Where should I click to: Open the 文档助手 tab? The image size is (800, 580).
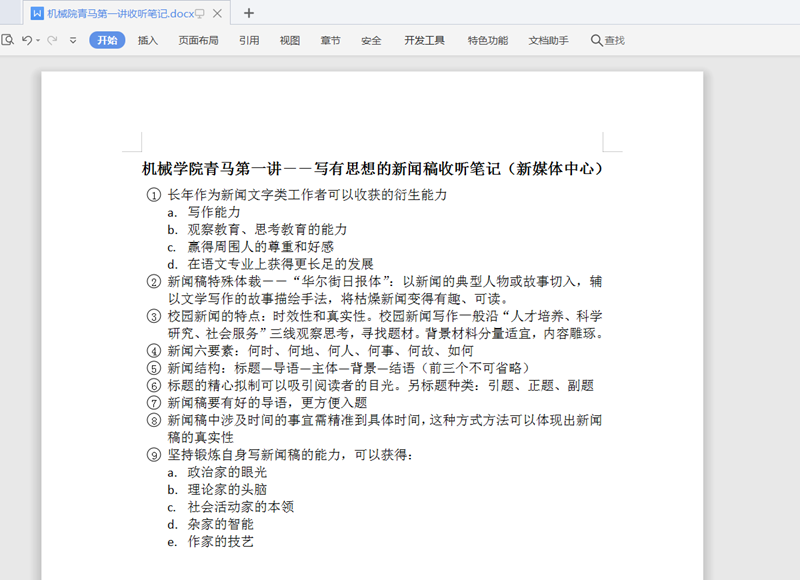click(548, 40)
